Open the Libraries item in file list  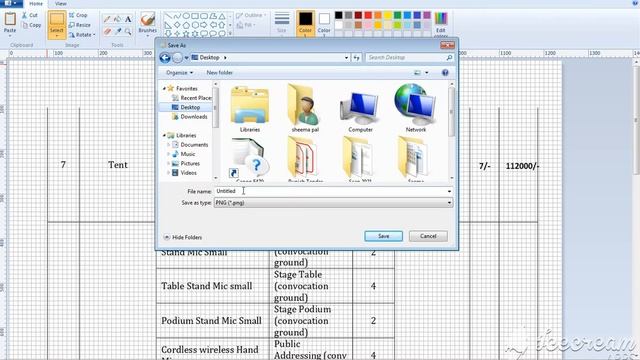pos(250,109)
